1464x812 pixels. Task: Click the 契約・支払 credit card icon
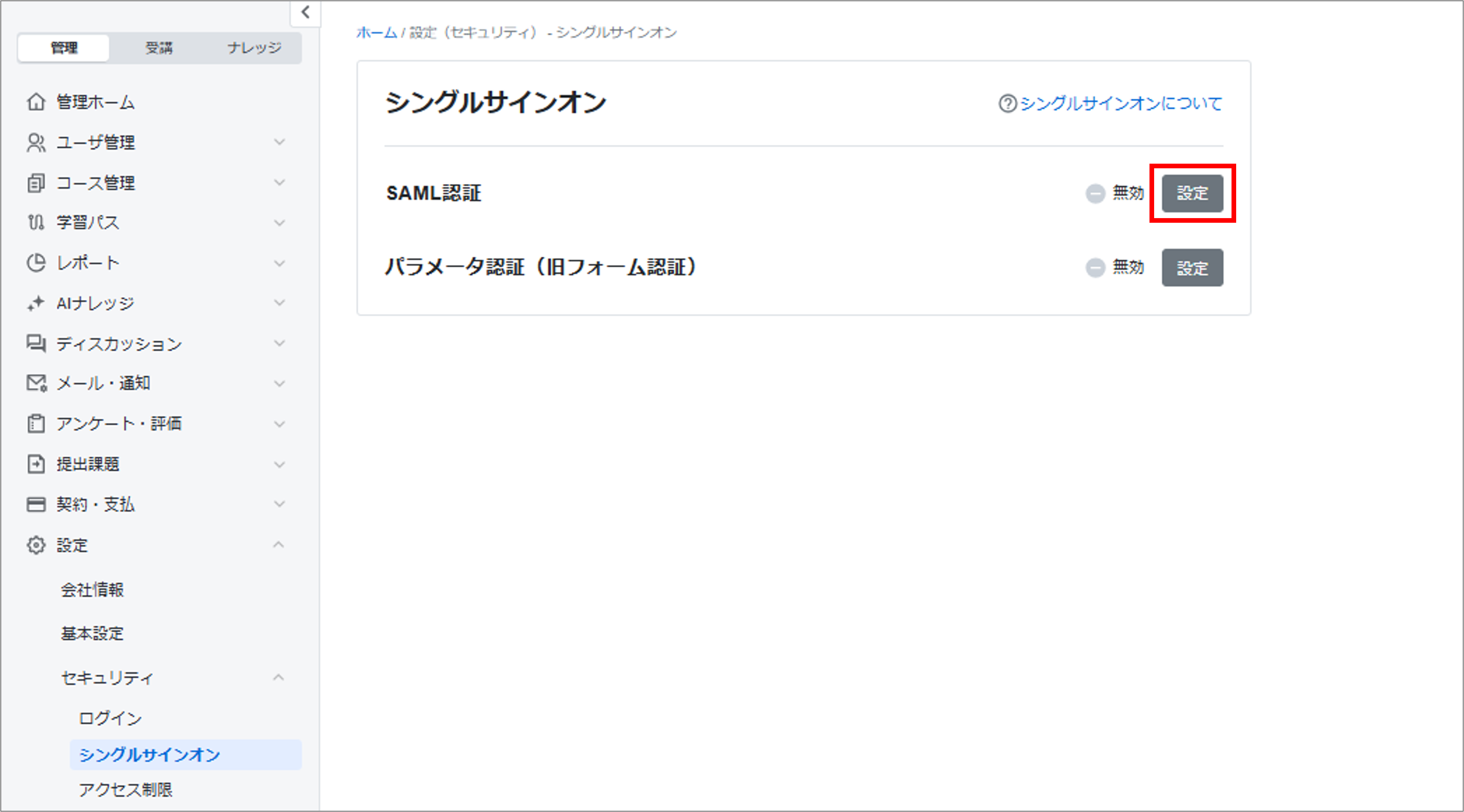pyautogui.click(x=36, y=504)
